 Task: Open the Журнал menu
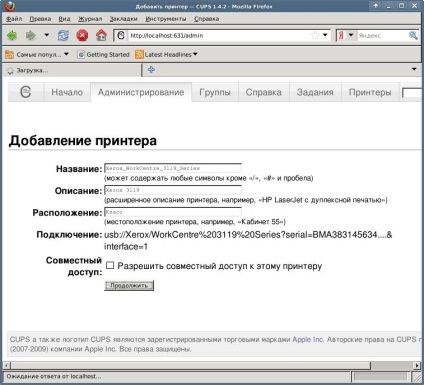90,19
